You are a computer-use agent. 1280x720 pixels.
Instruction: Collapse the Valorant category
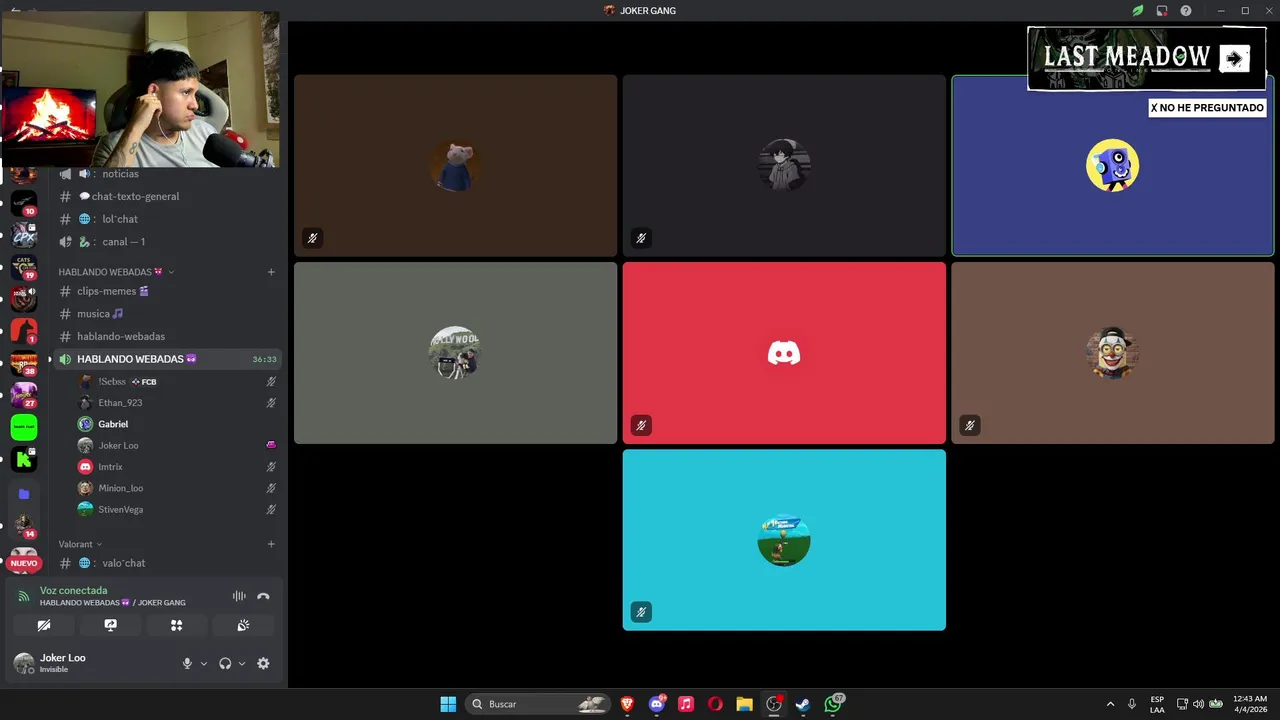pos(80,544)
